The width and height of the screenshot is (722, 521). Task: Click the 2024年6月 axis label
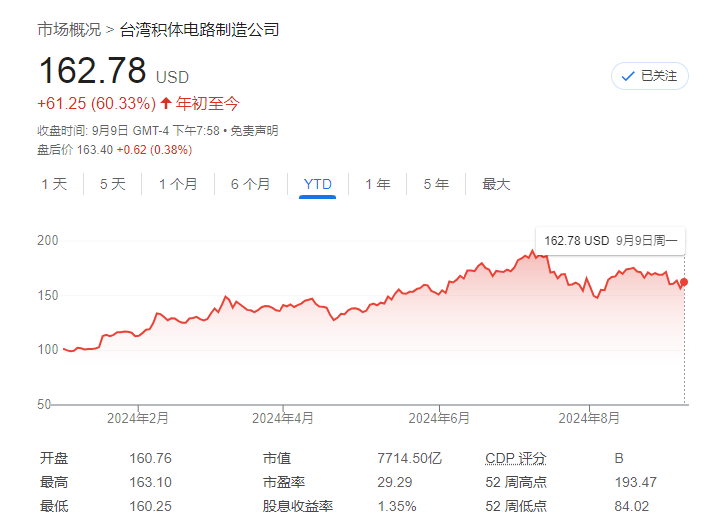coord(439,418)
